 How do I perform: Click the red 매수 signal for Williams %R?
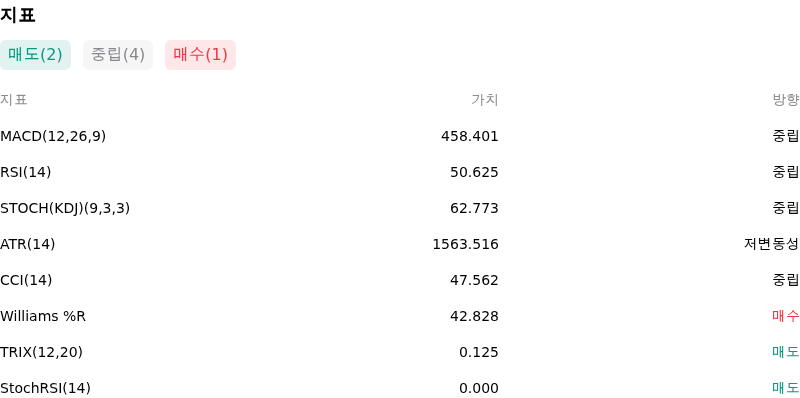786,316
